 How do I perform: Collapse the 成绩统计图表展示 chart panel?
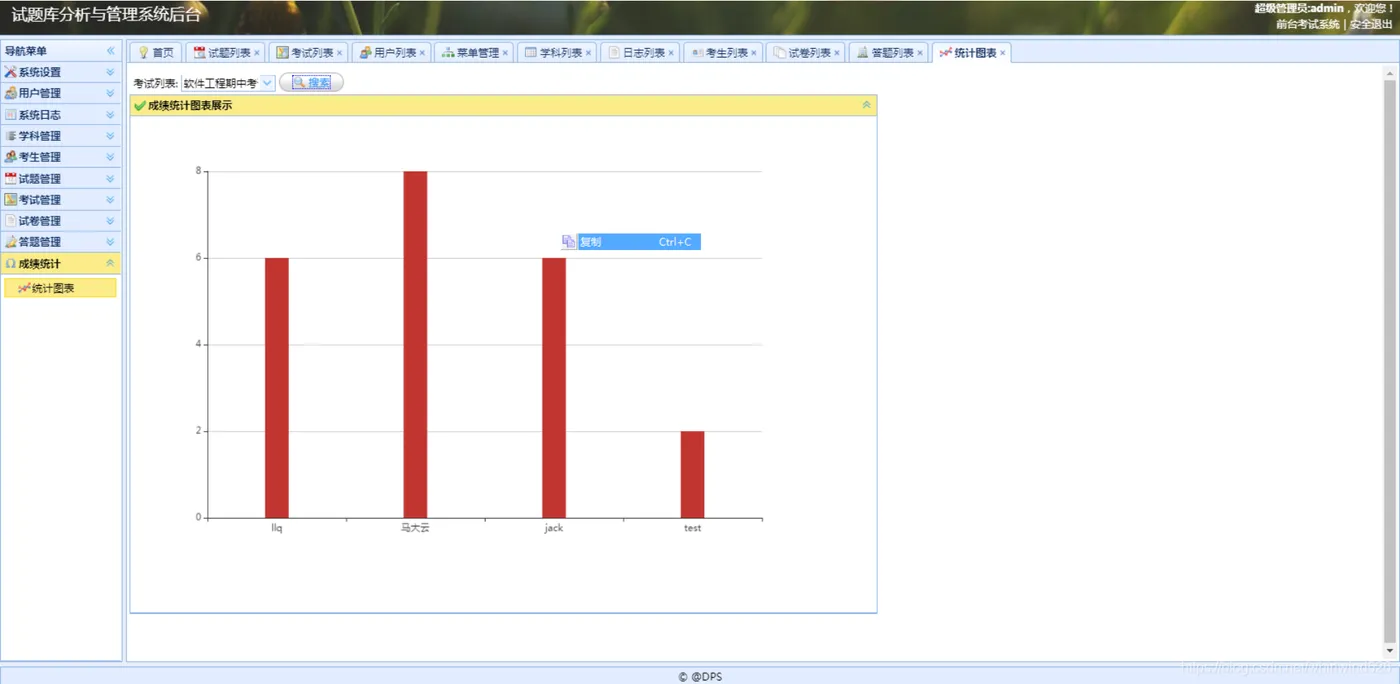tap(866, 105)
